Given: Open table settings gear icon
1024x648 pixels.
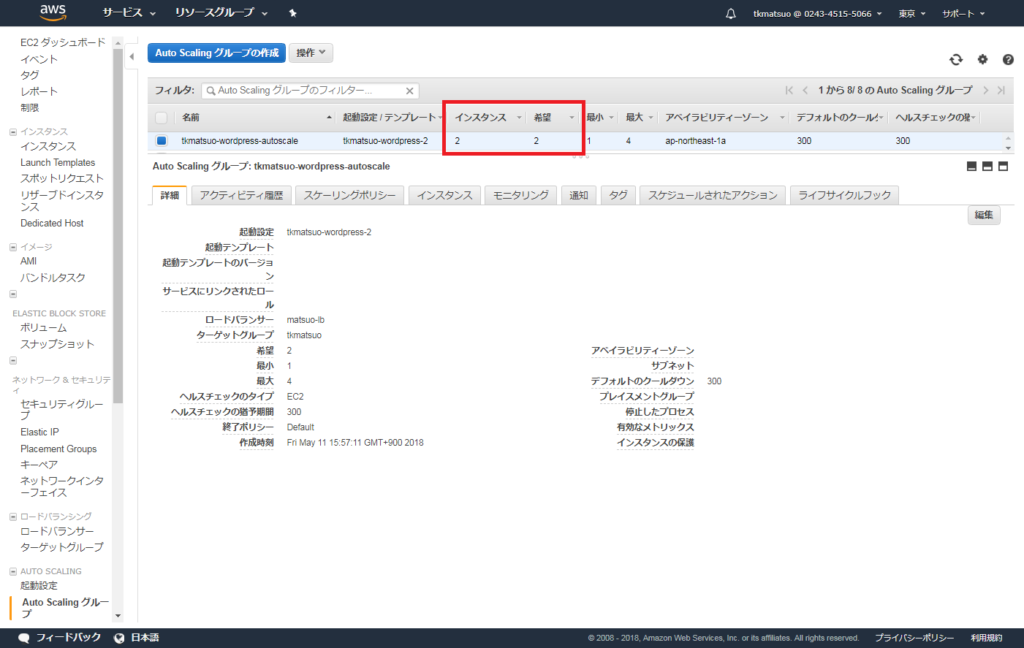Looking at the screenshot, I should pyautogui.click(x=982, y=59).
